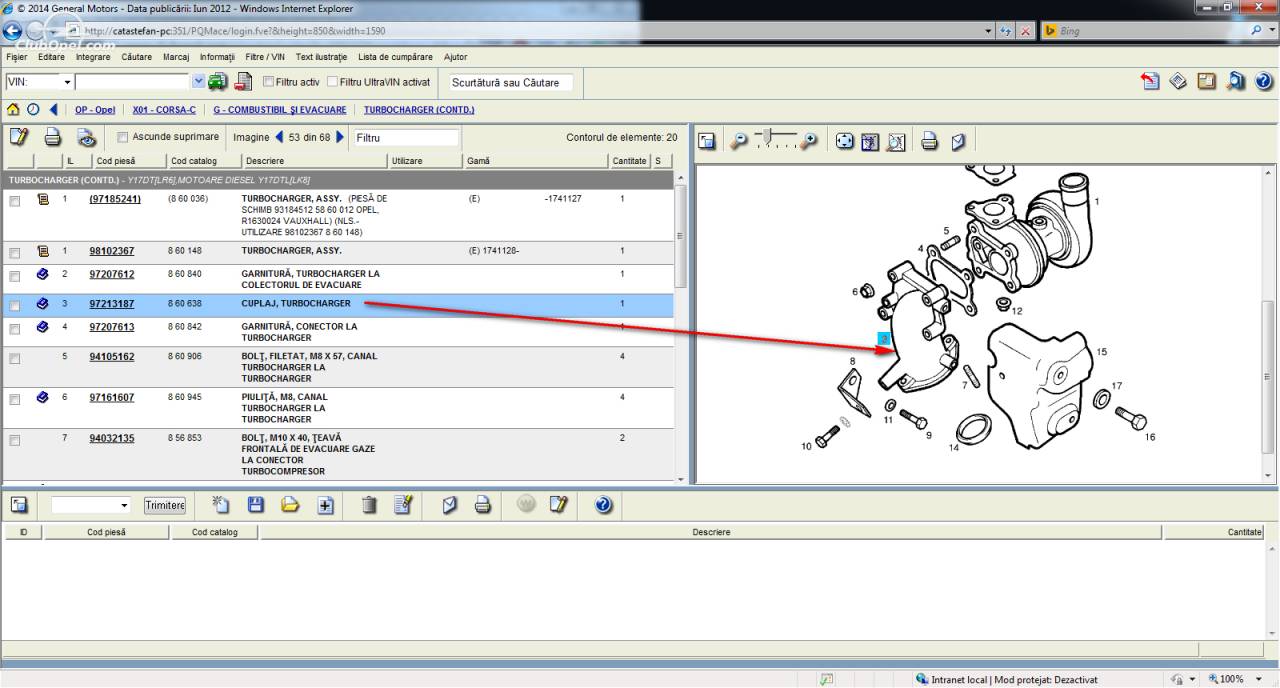Print the parts list
The image size is (1280, 688).
53,137
